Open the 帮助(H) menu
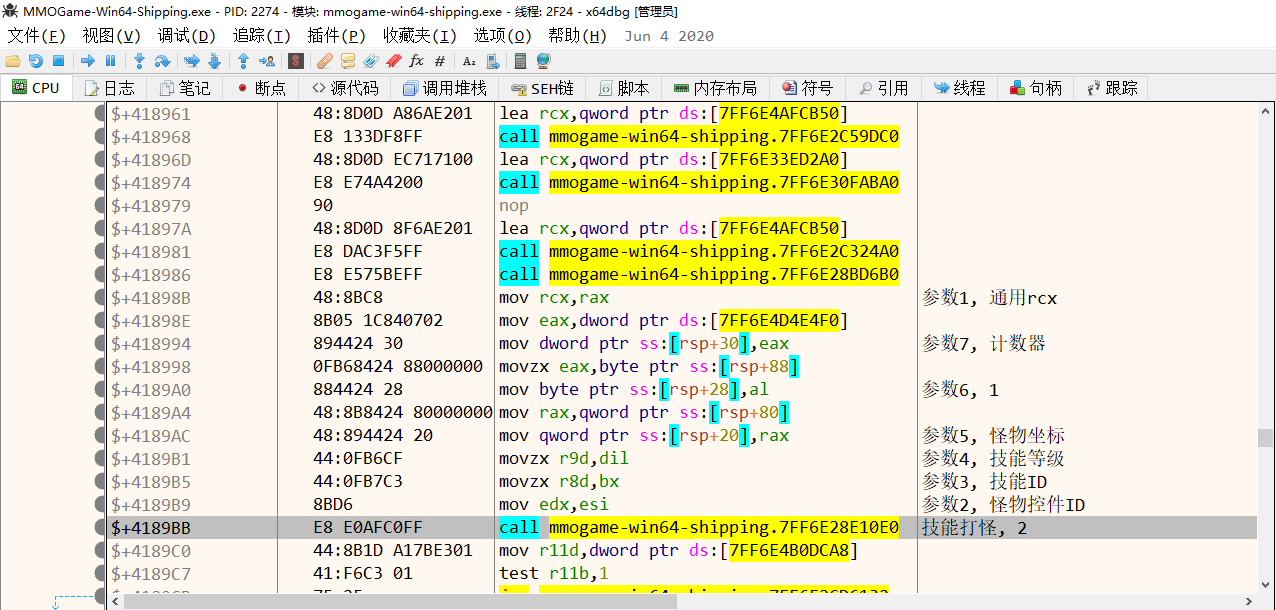This screenshot has width=1276, height=610. click(578, 36)
